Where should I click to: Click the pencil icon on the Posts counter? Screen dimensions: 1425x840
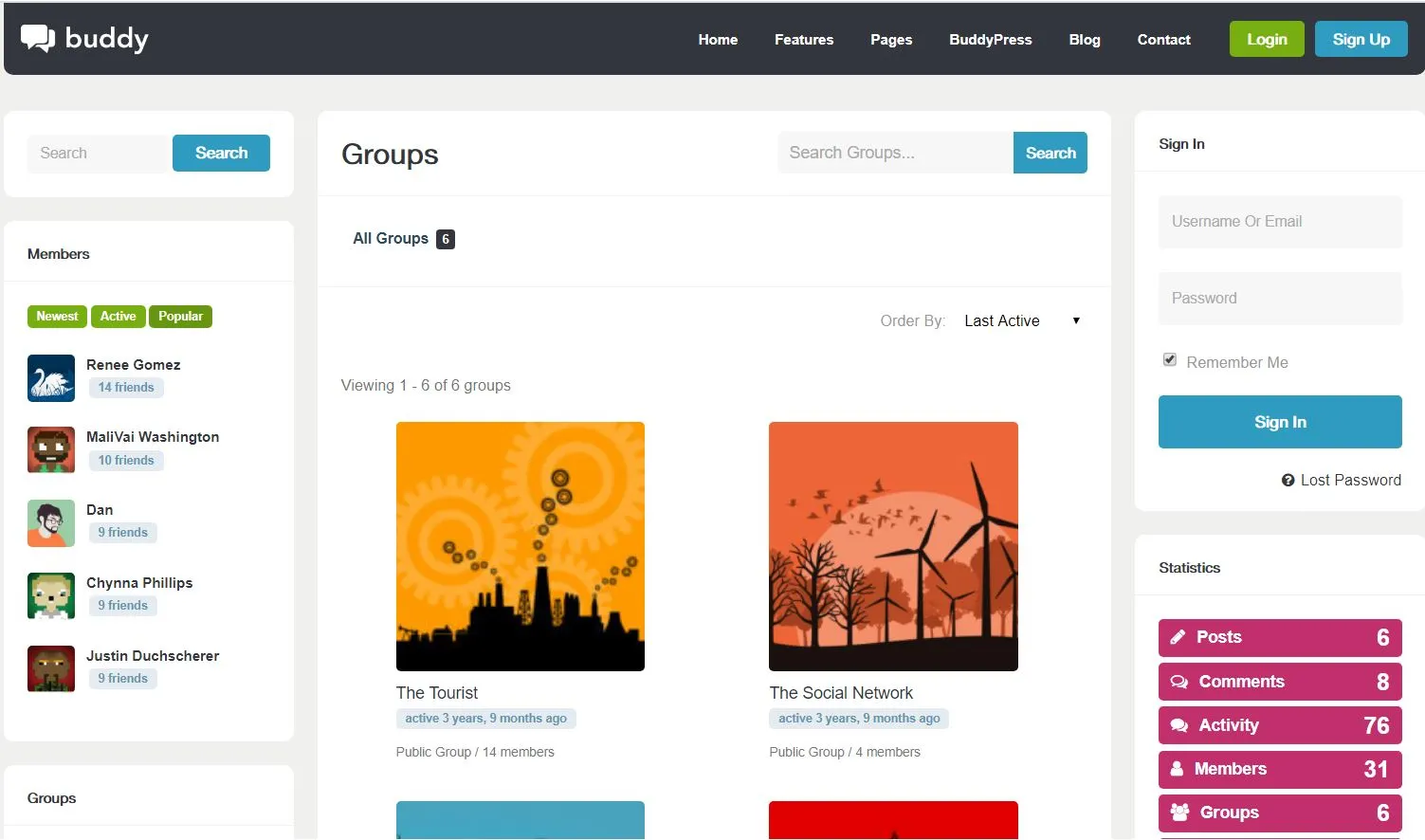1178,637
